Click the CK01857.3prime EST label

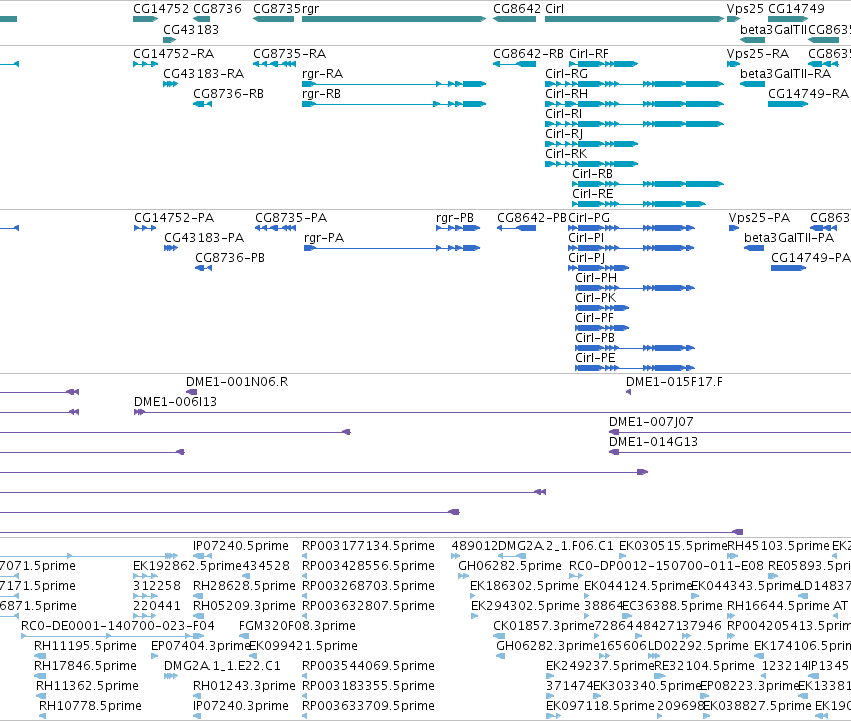point(544,625)
